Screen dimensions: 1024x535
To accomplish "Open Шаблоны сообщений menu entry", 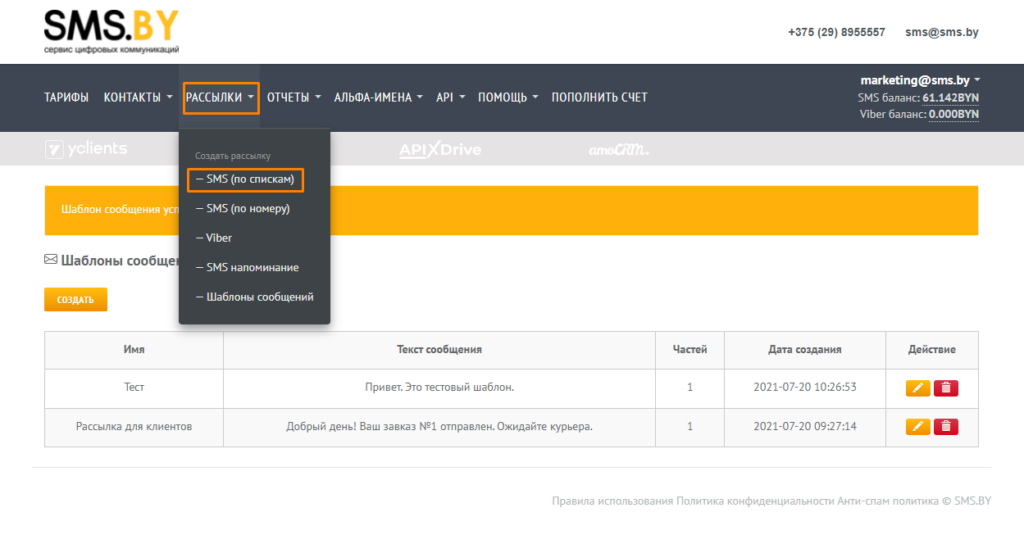I will (255, 297).
